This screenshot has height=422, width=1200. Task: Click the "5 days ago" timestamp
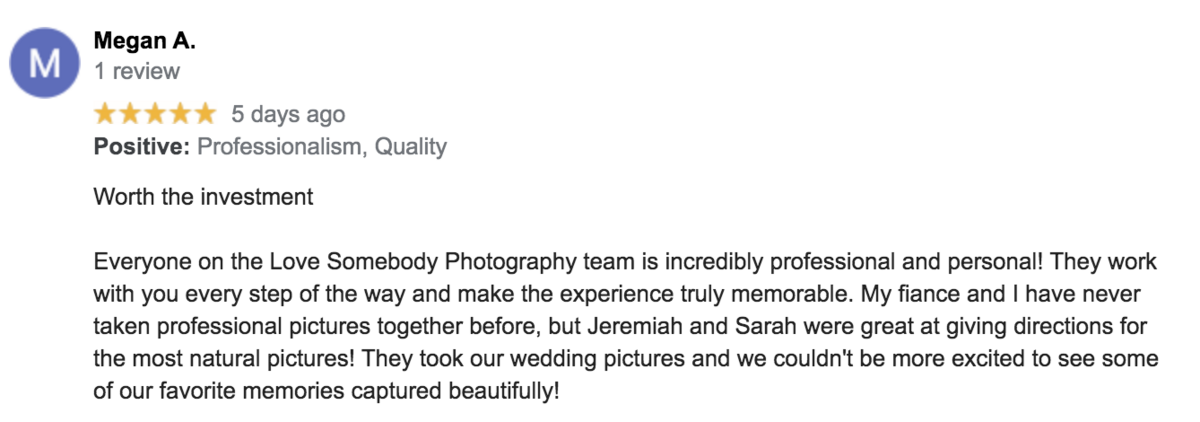click(288, 114)
